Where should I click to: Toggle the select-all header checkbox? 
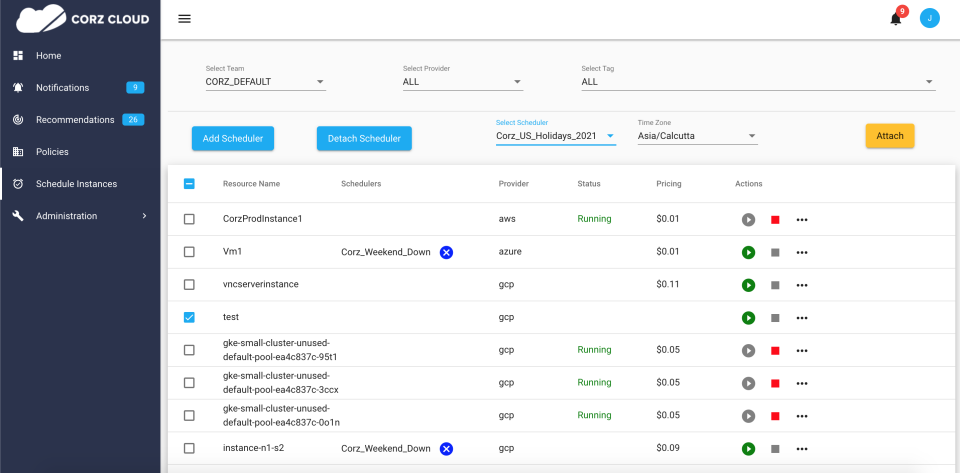(189, 184)
